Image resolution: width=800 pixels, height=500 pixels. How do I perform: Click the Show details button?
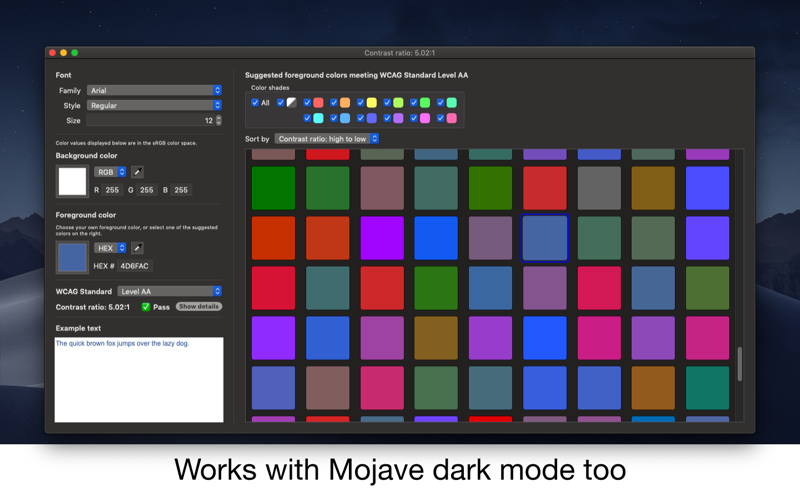click(199, 307)
